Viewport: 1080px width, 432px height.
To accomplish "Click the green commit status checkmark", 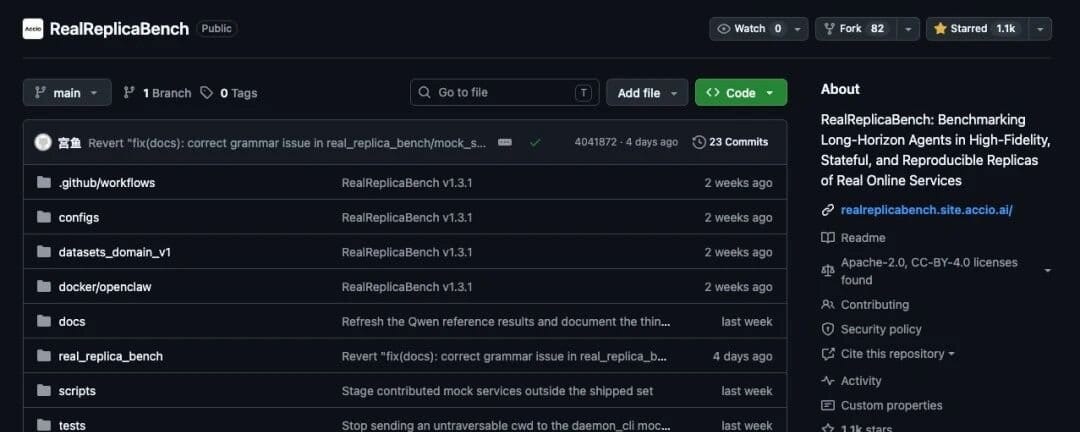I will pyautogui.click(x=535, y=142).
